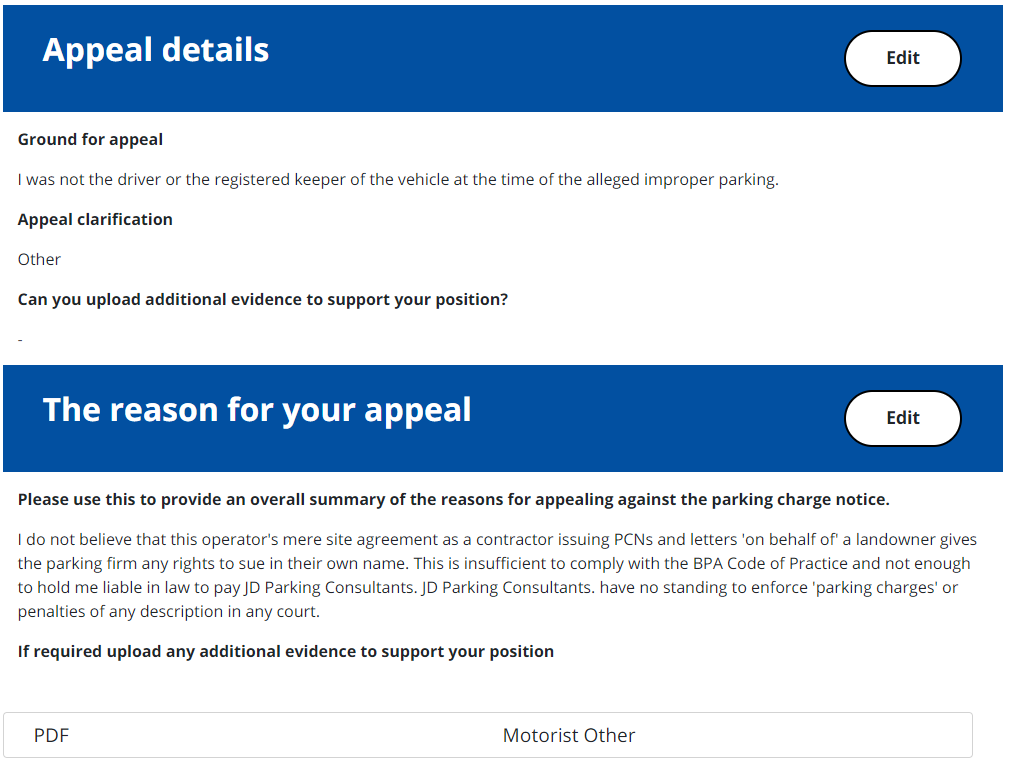Click the 'If required upload any additional evidence' label
Viewport: 1009px width, 768px height.
click(286, 652)
